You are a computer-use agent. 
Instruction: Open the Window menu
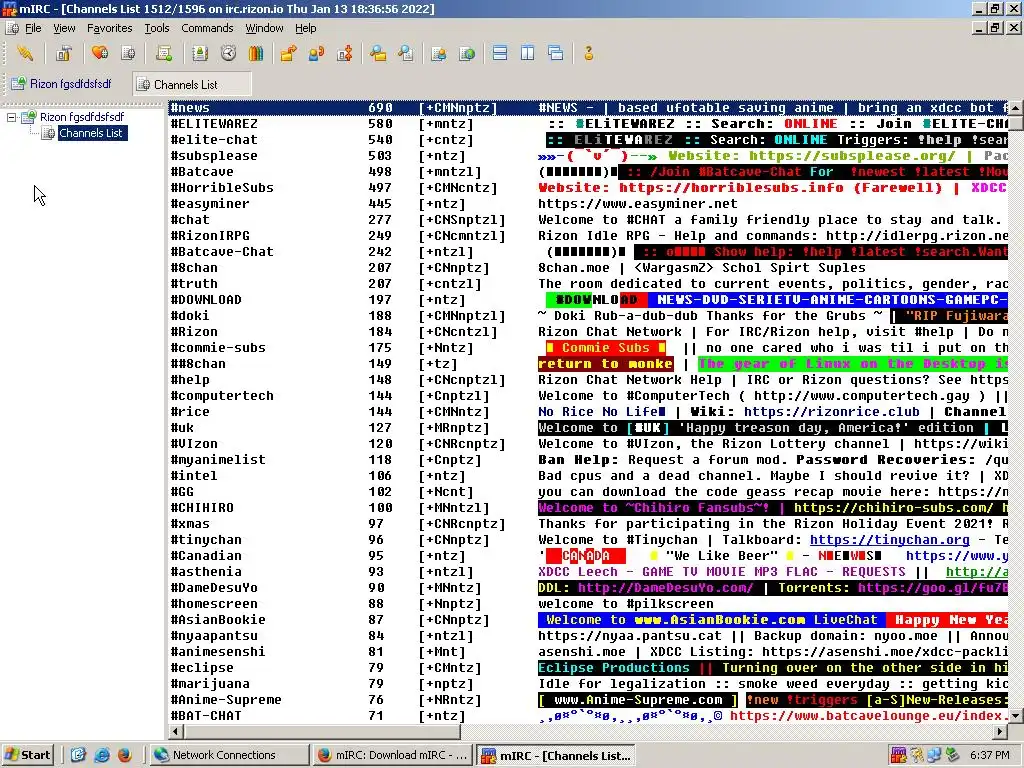(x=264, y=28)
